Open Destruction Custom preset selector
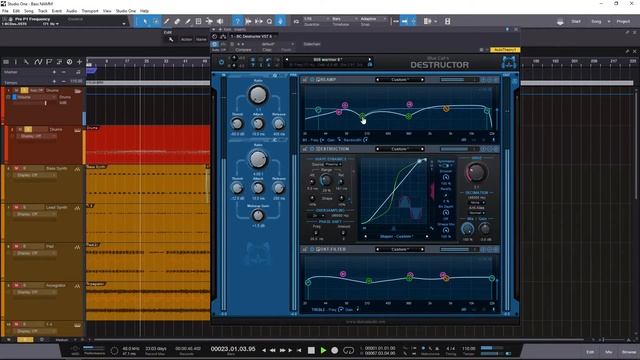640x360 pixels. point(399,149)
